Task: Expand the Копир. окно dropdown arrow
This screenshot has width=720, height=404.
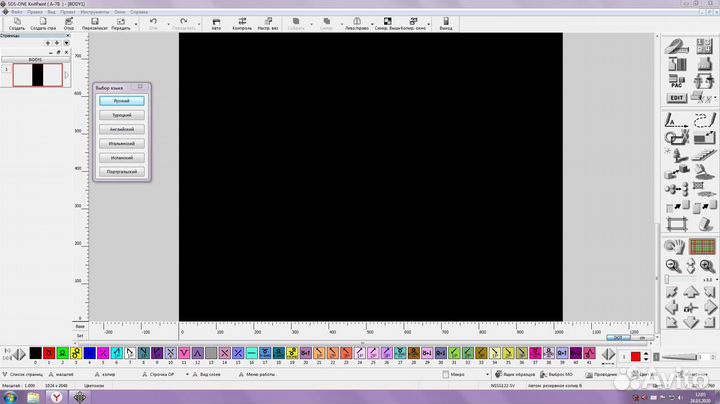Action: point(429,24)
